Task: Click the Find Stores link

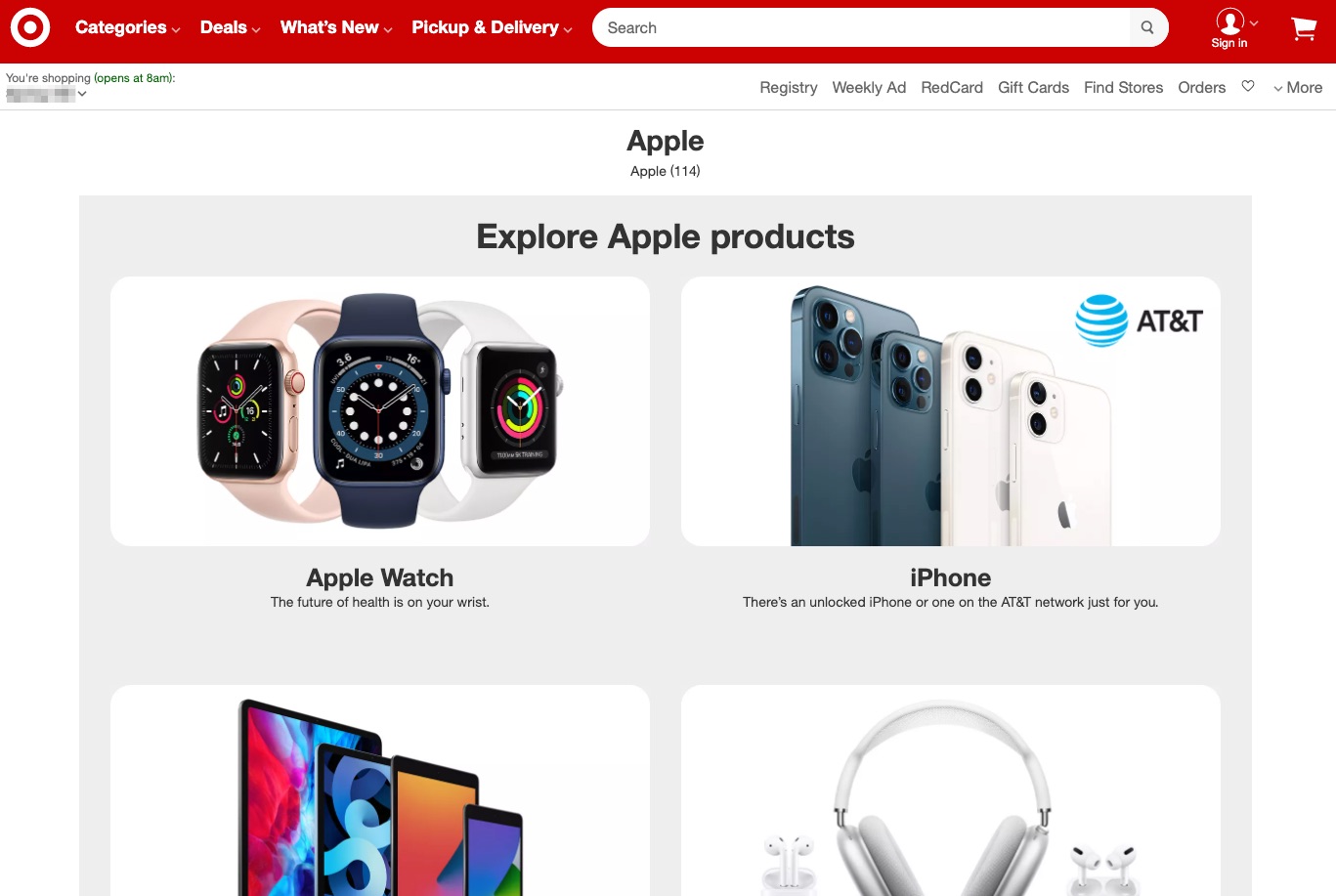Action: pos(1123,87)
